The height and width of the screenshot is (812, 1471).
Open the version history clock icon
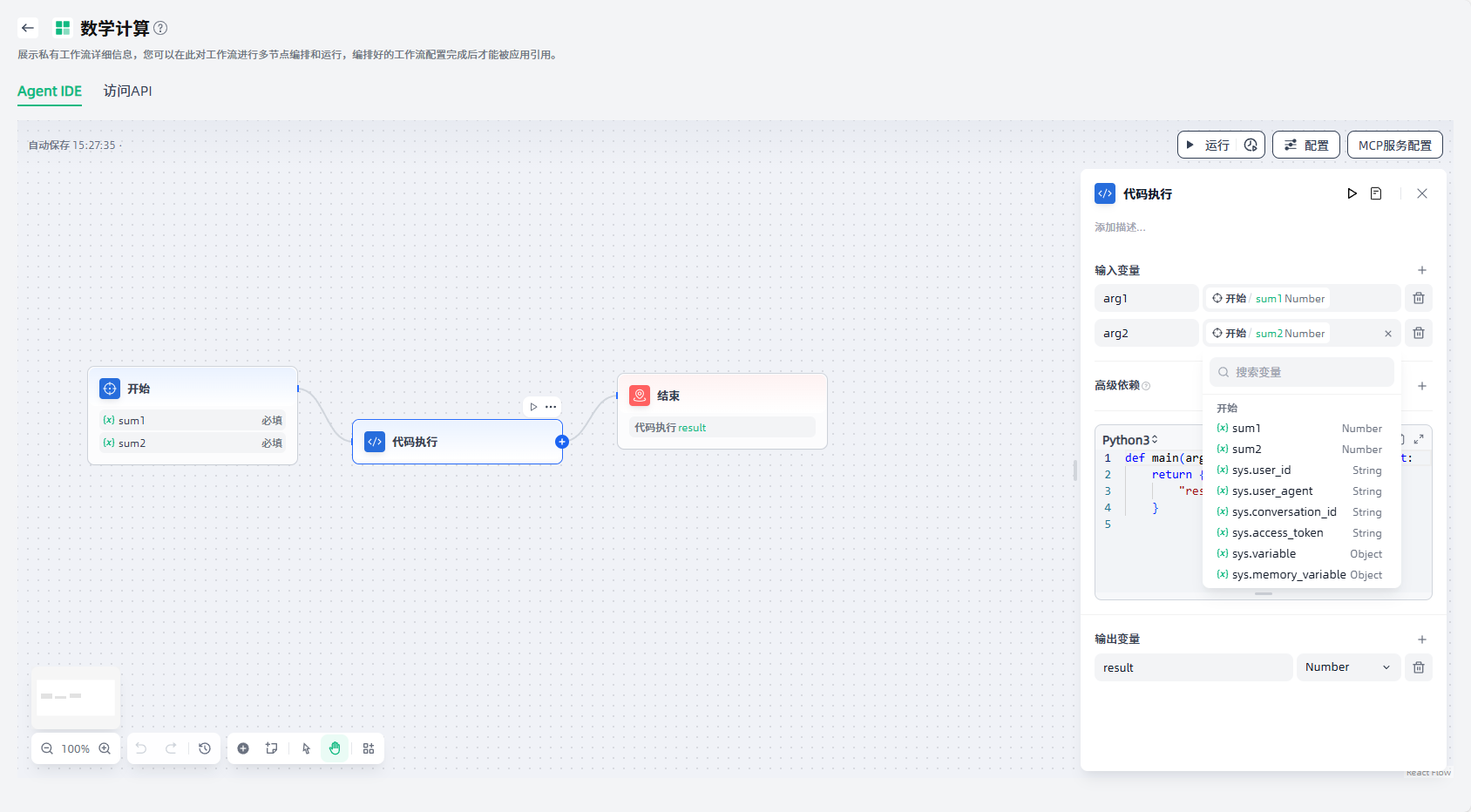point(205,748)
